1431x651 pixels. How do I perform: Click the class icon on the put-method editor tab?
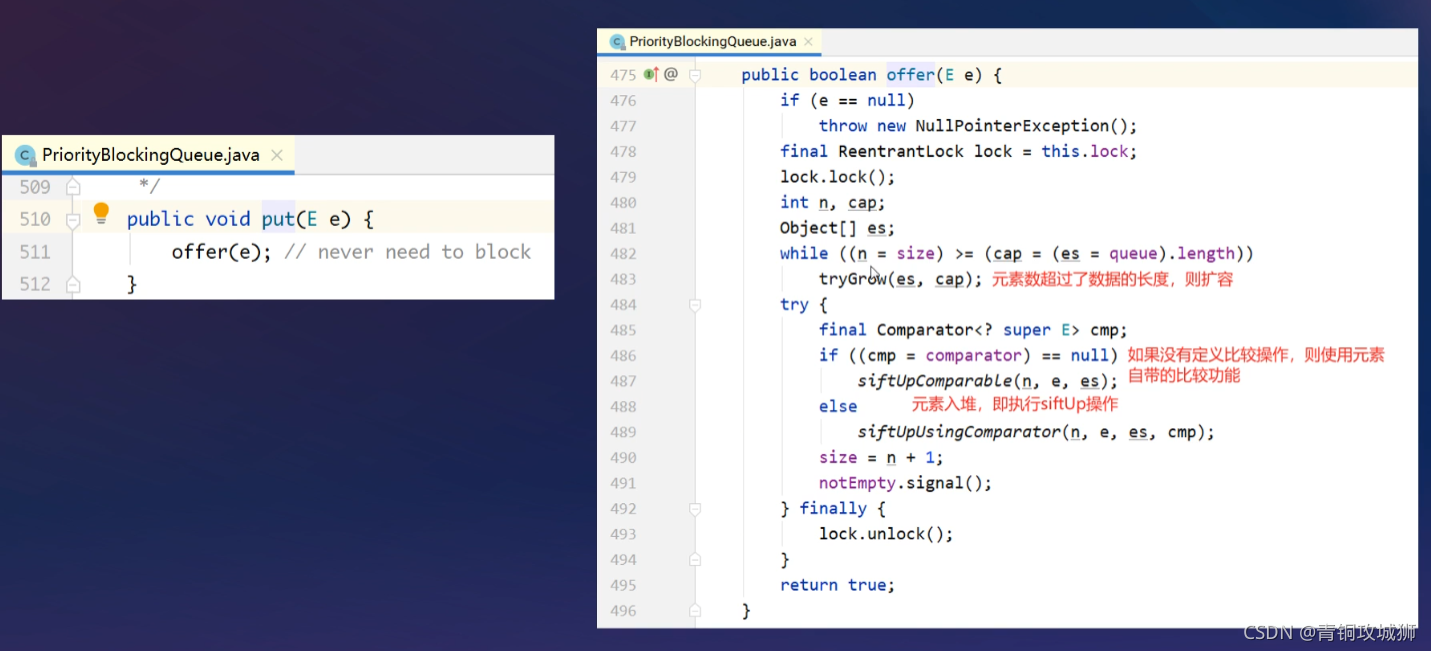(25, 155)
